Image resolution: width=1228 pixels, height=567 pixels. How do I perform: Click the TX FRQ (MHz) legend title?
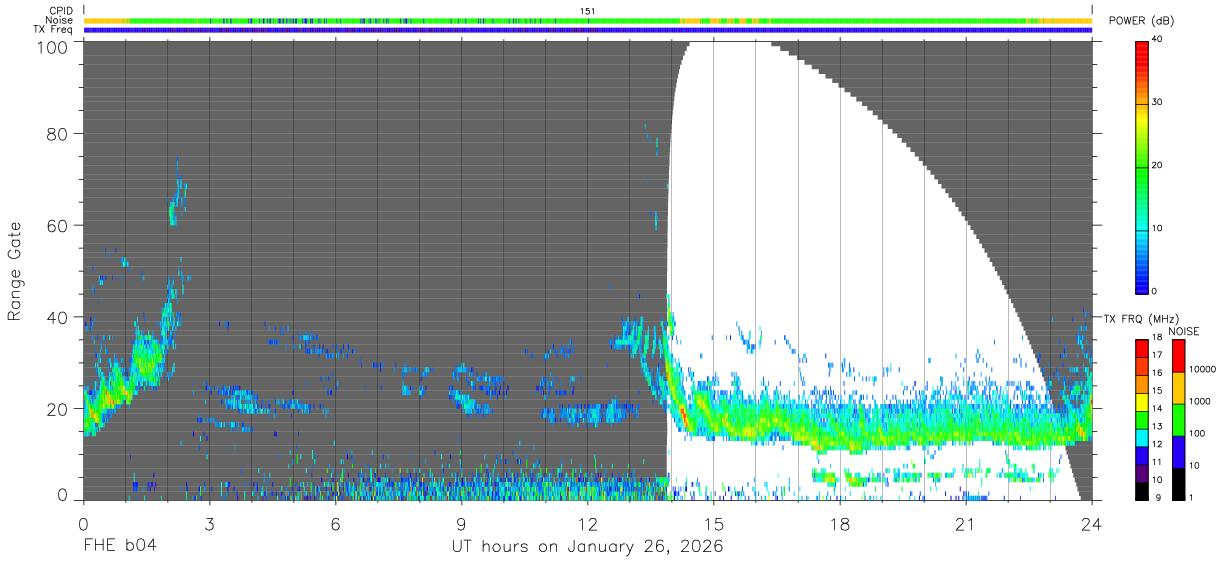click(x=1140, y=319)
